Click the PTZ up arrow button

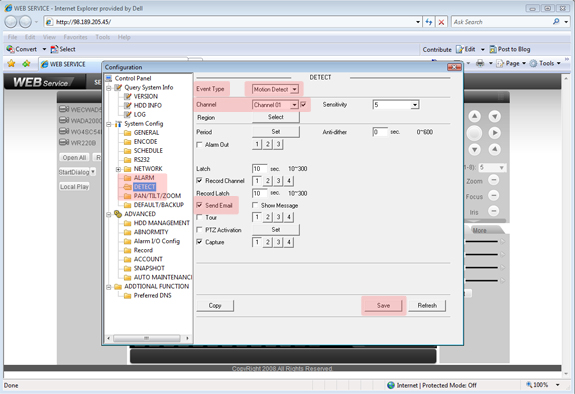tap(475, 116)
